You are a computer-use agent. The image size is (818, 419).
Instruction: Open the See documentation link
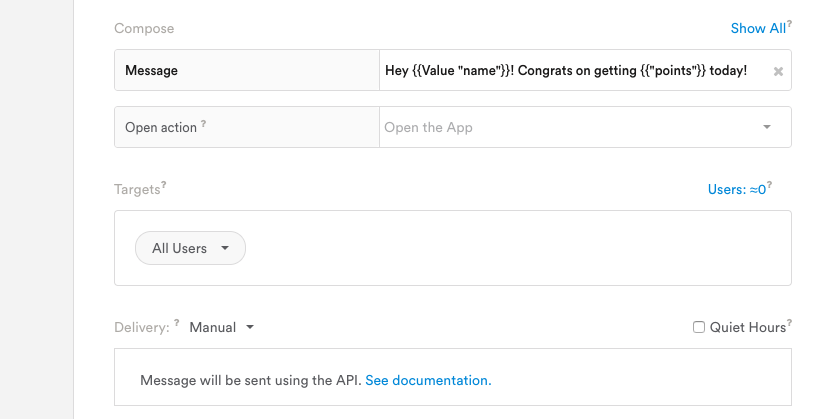tap(428, 380)
